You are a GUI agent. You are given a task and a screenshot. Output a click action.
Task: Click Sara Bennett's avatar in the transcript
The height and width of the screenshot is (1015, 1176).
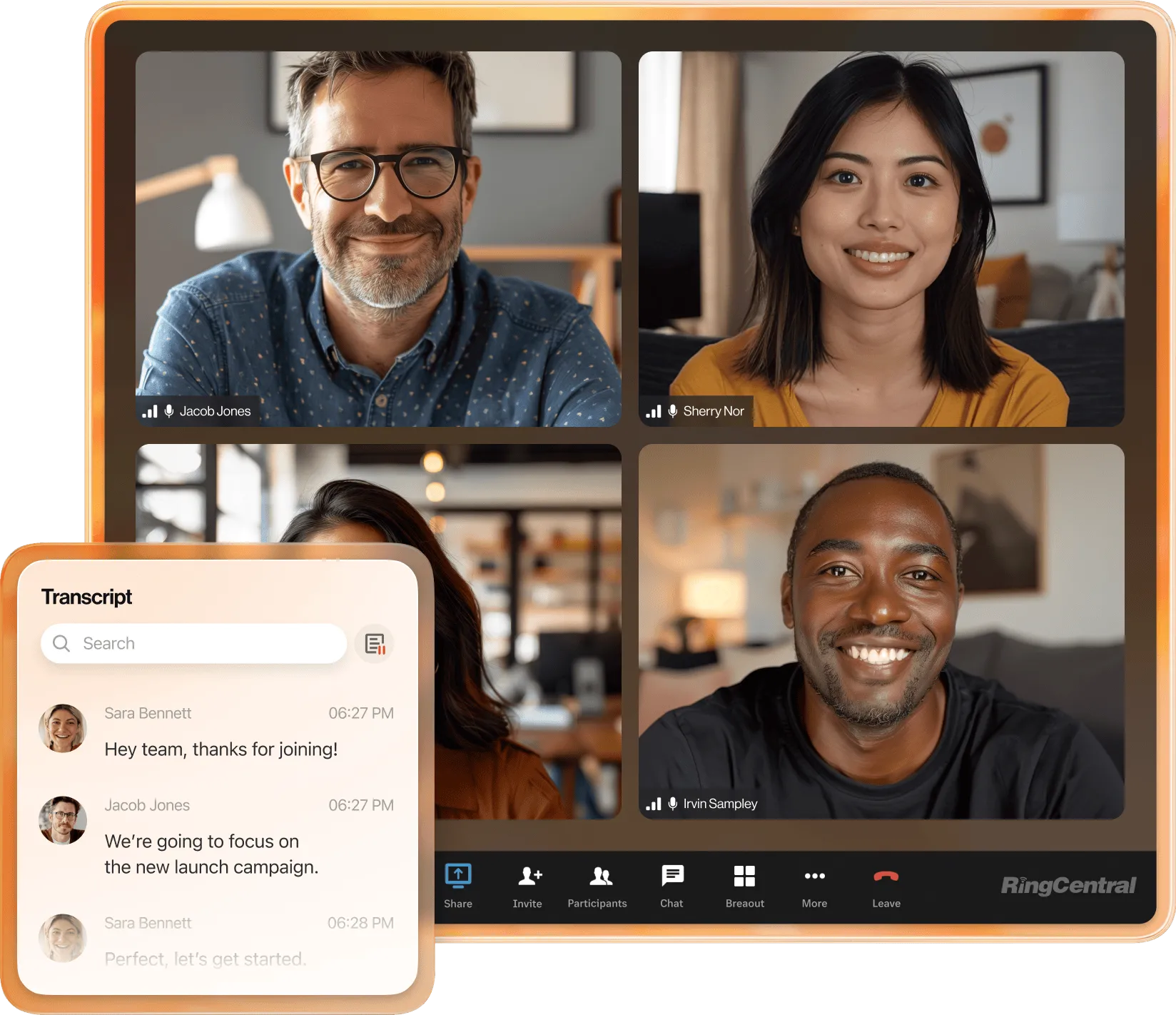62,729
